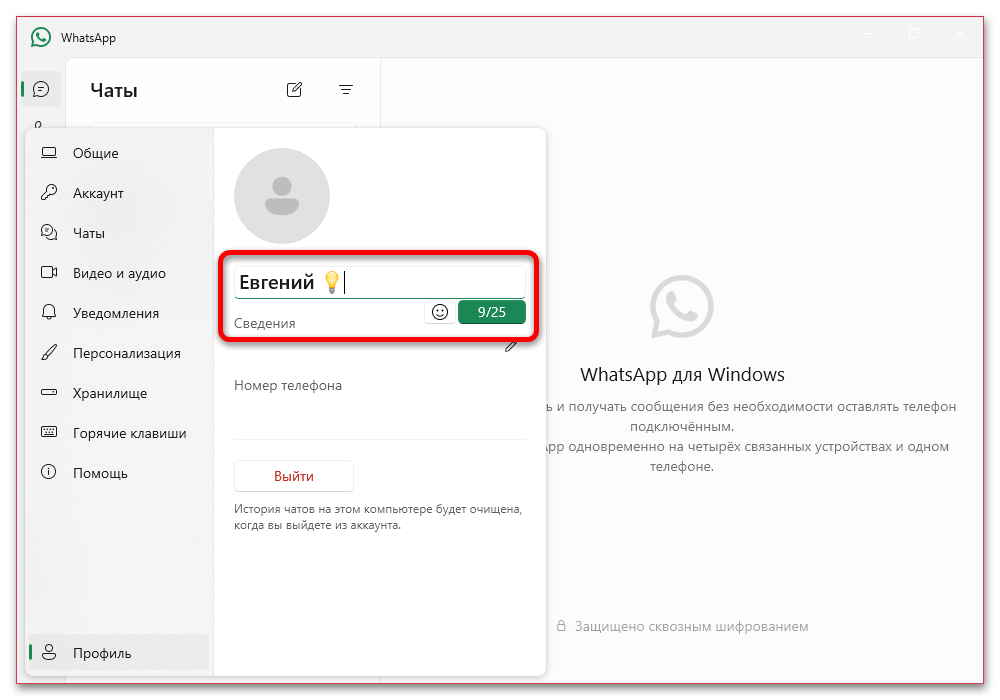
Task: Start a new chat with the compose icon
Action: [294, 90]
